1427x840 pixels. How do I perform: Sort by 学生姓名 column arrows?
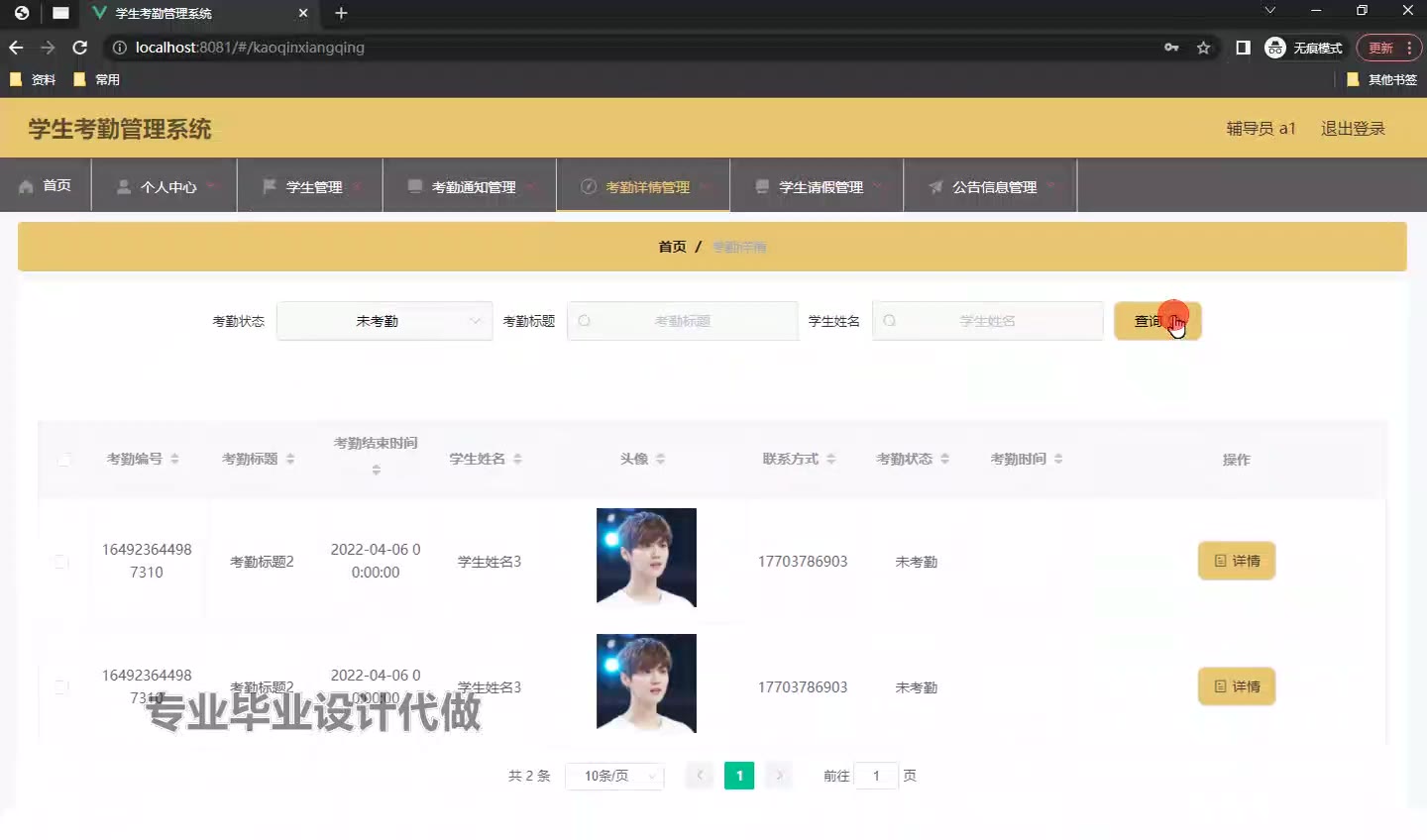click(517, 459)
